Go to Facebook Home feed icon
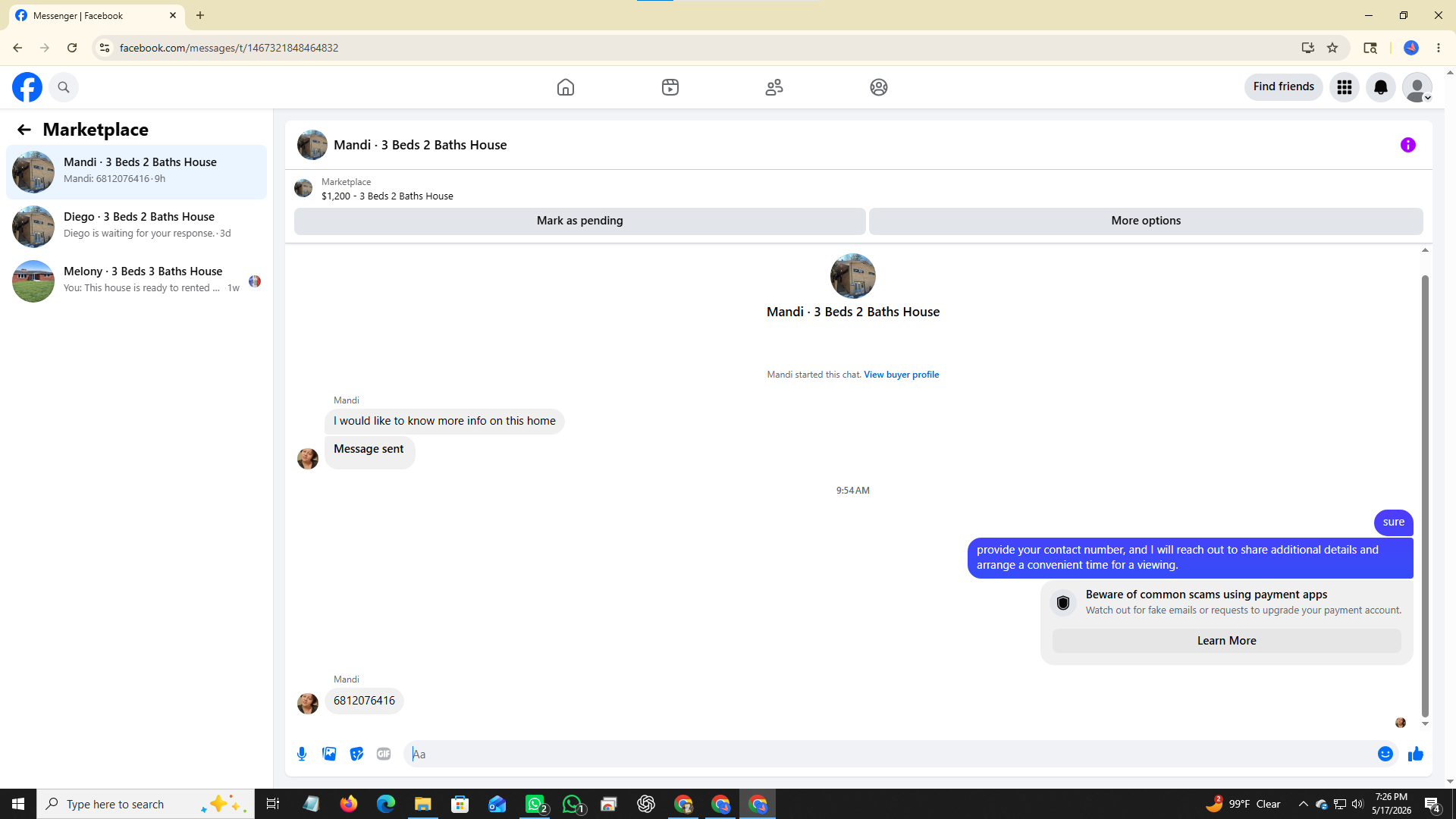The width and height of the screenshot is (1456, 819). point(566,87)
